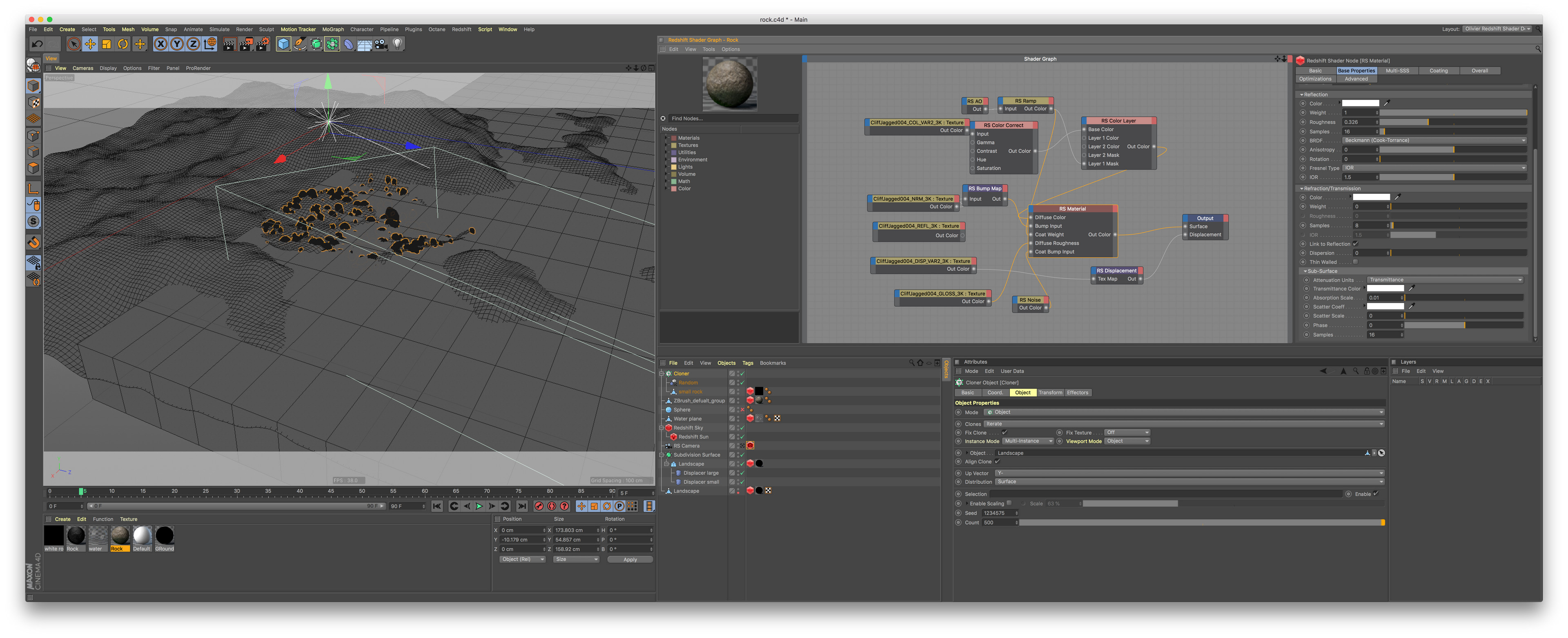Toggle X-axis lock button
The width and height of the screenshot is (1568, 638).
tap(161, 44)
